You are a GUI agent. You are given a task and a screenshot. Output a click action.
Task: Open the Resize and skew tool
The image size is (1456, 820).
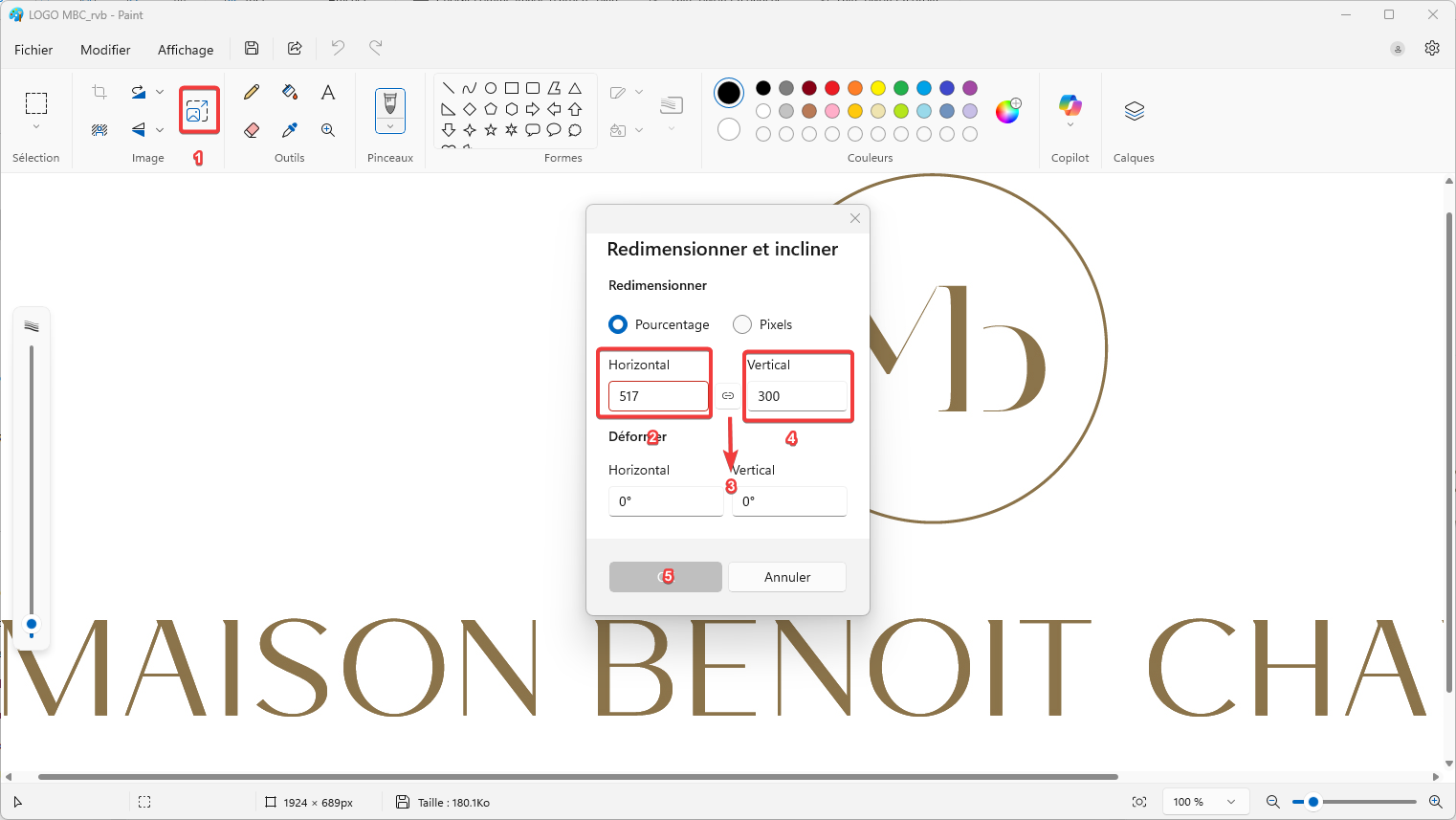coord(197,111)
